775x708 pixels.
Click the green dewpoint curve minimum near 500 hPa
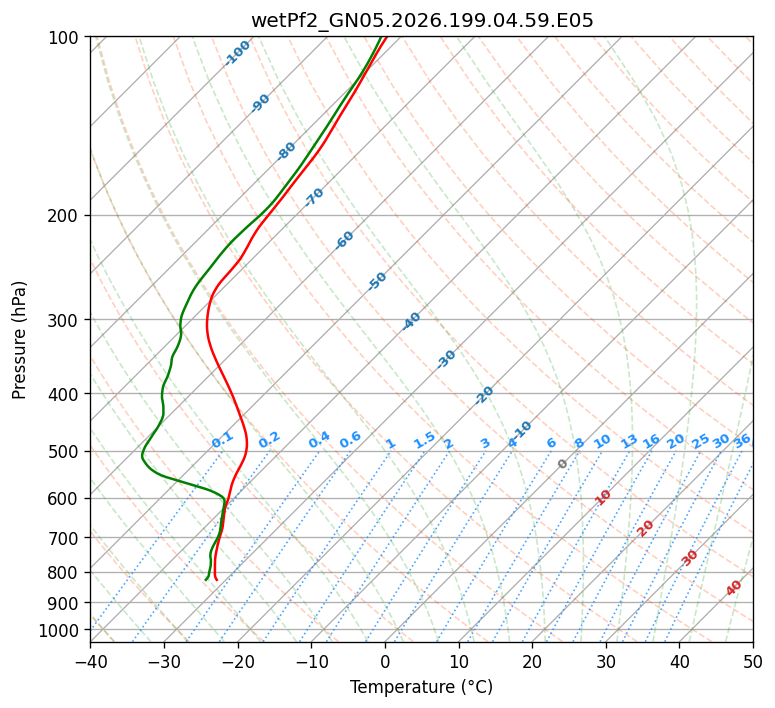pyautogui.click(x=142, y=455)
